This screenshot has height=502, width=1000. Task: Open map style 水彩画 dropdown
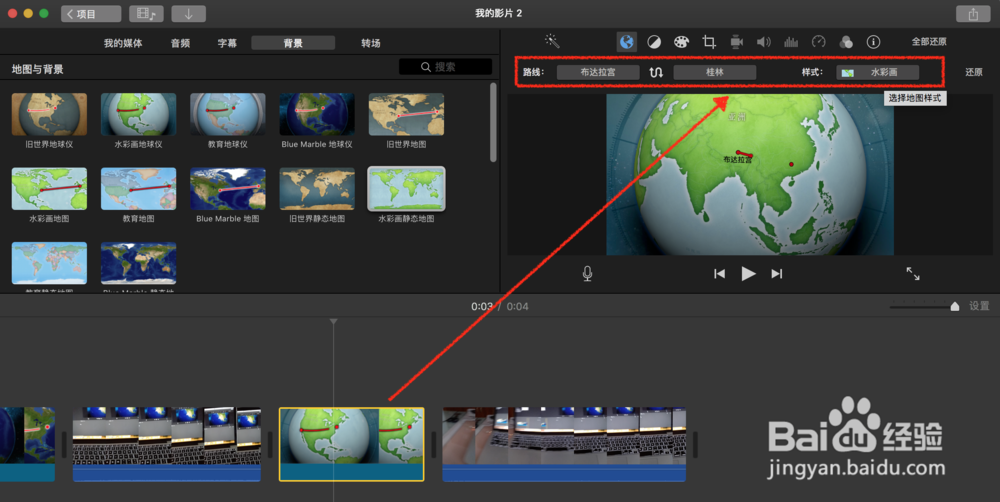click(x=878, y=72)
